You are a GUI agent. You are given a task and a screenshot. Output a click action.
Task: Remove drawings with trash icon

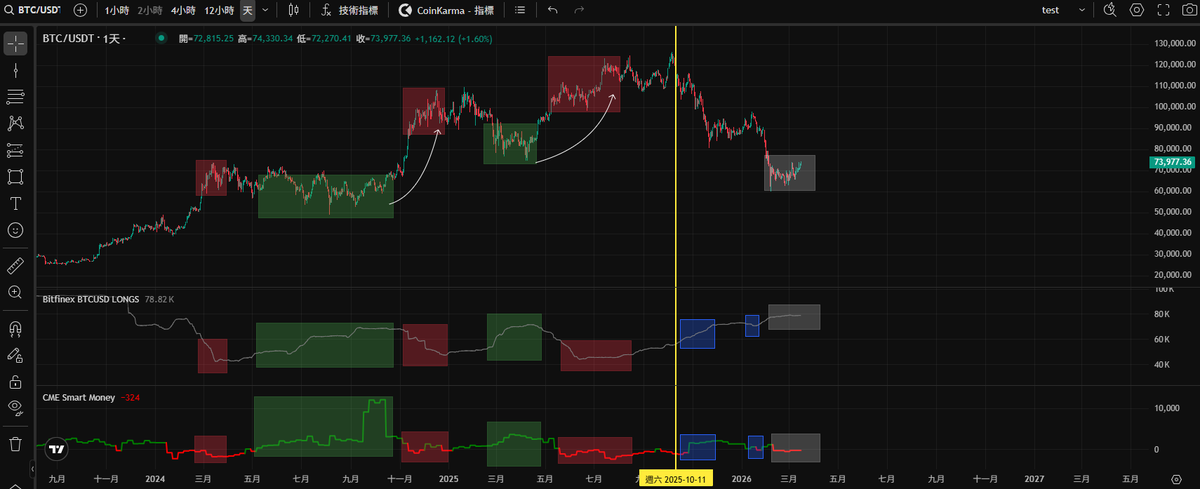[16, 443]
